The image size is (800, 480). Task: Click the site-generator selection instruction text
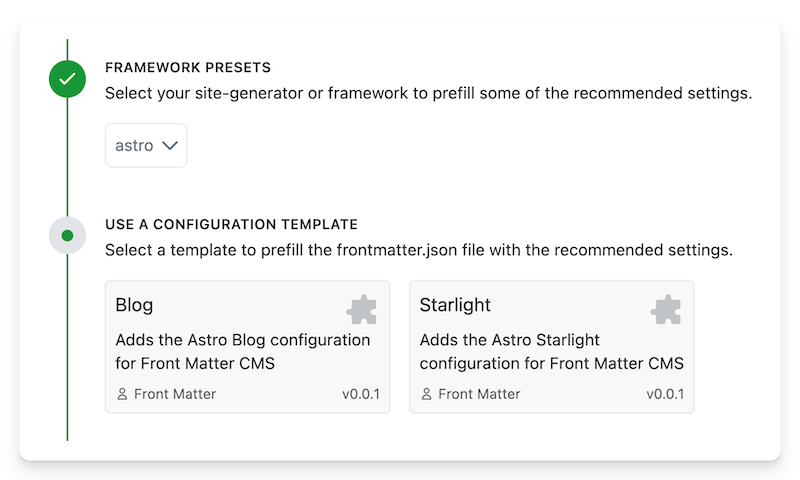[x=428, y=94]
